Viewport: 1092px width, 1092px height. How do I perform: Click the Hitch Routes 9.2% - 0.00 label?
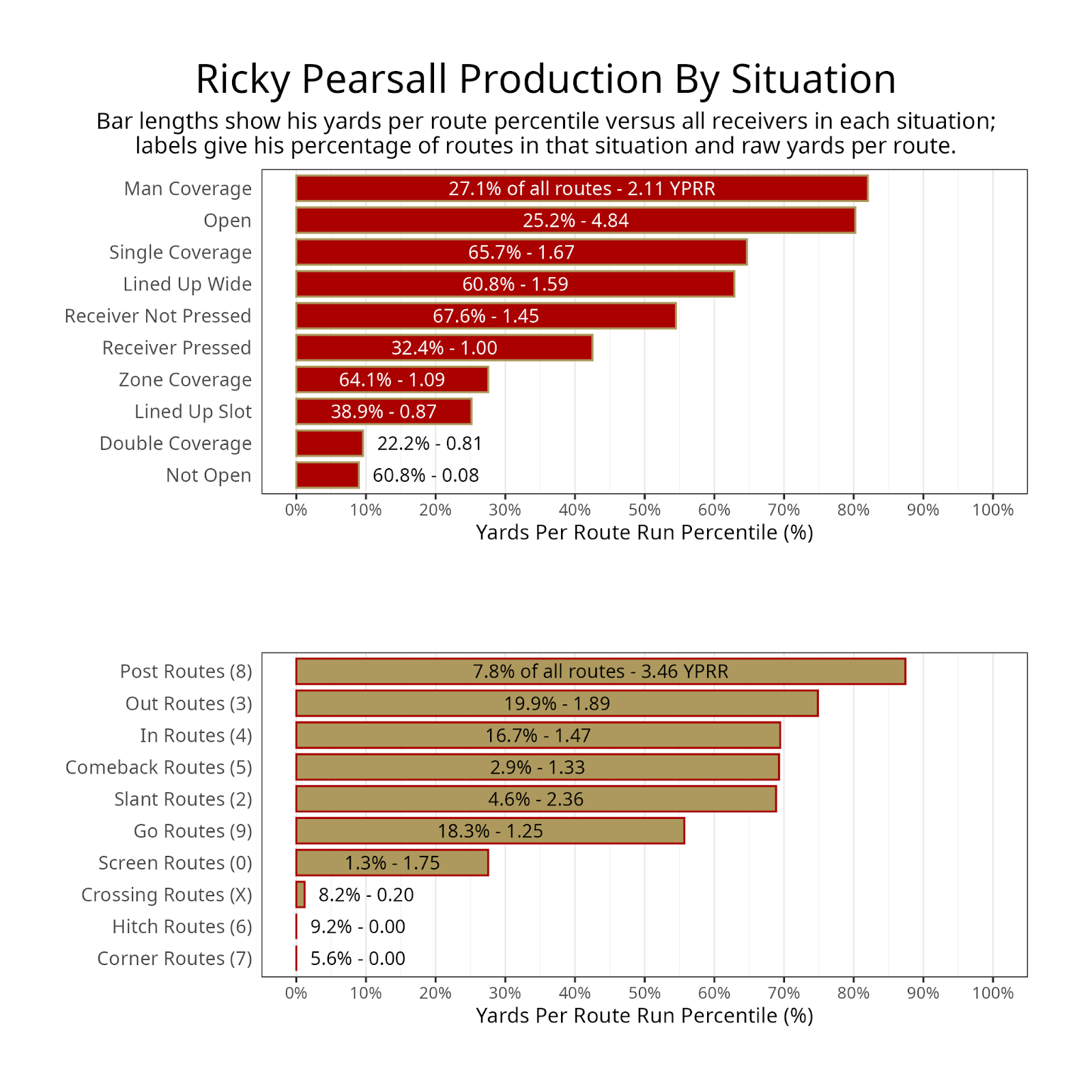coord(358,927)
